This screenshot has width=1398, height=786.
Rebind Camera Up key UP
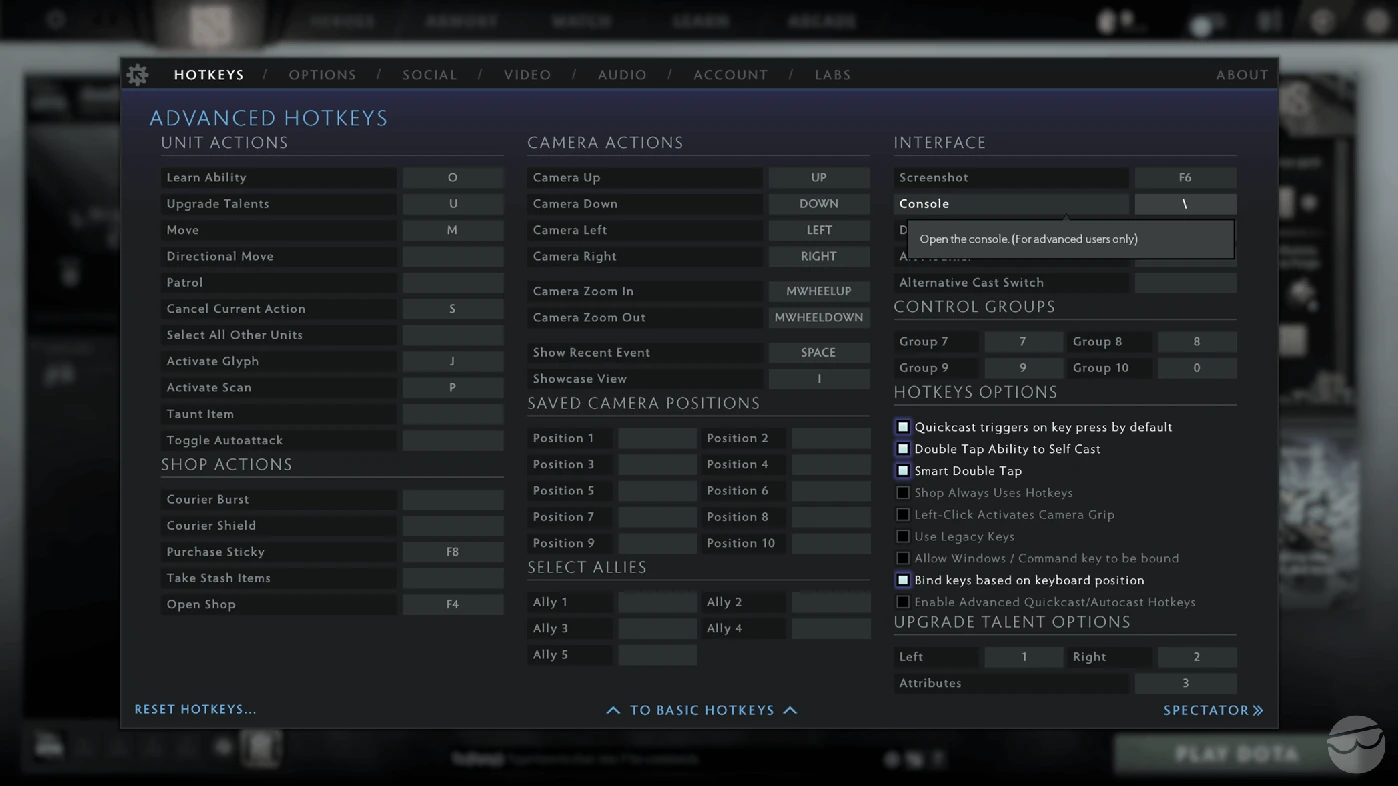click(x=819, y=178)
